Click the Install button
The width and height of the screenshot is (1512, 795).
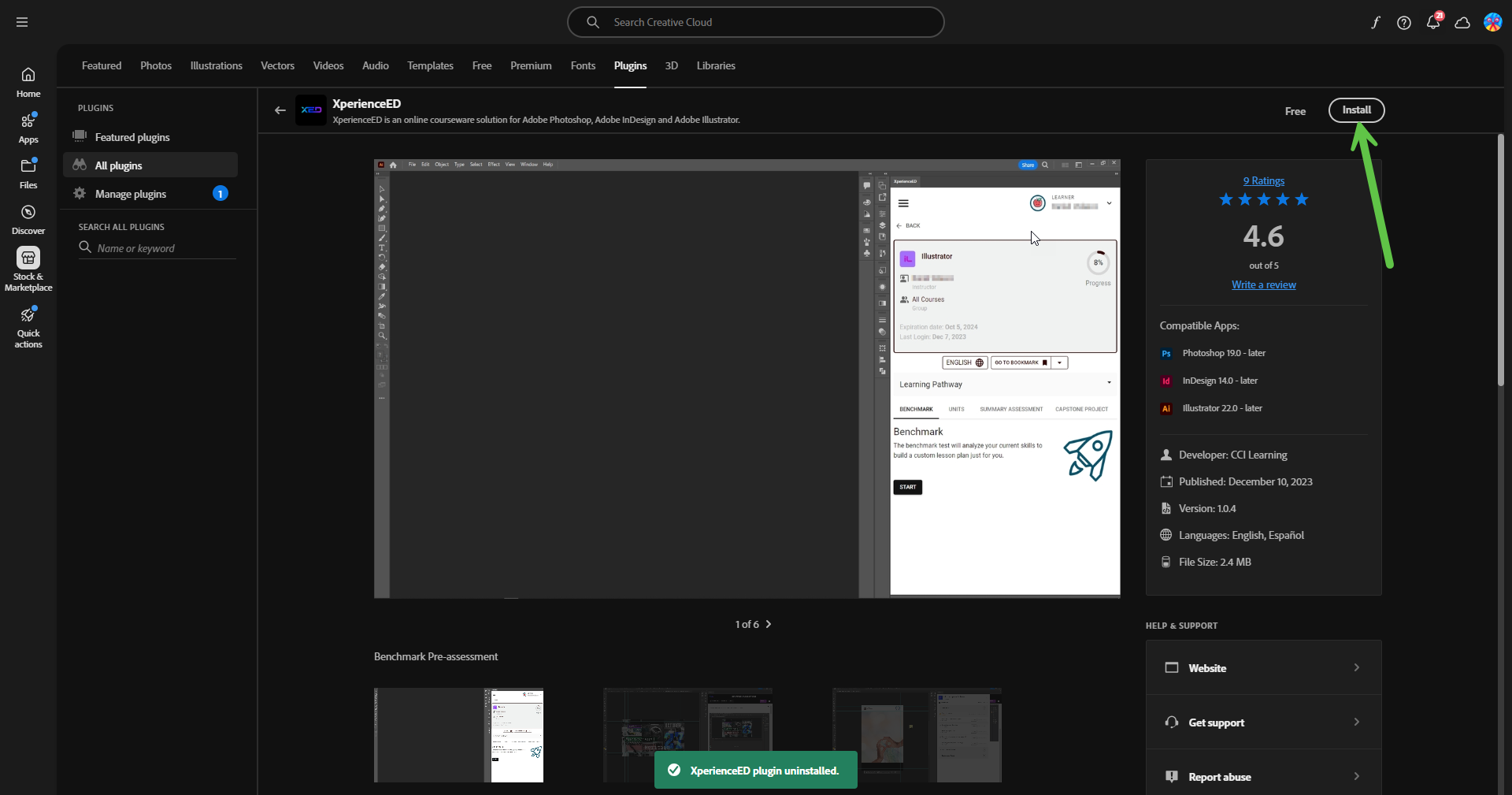click(1356, 110)
